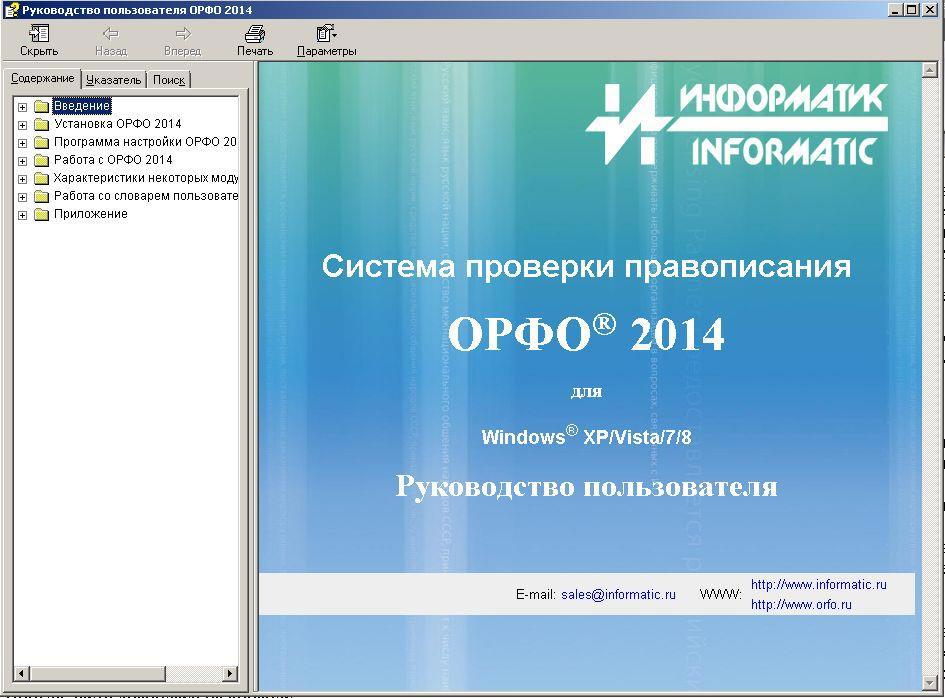Click the folder icon beside Установка ОРФО 2014

41,124
